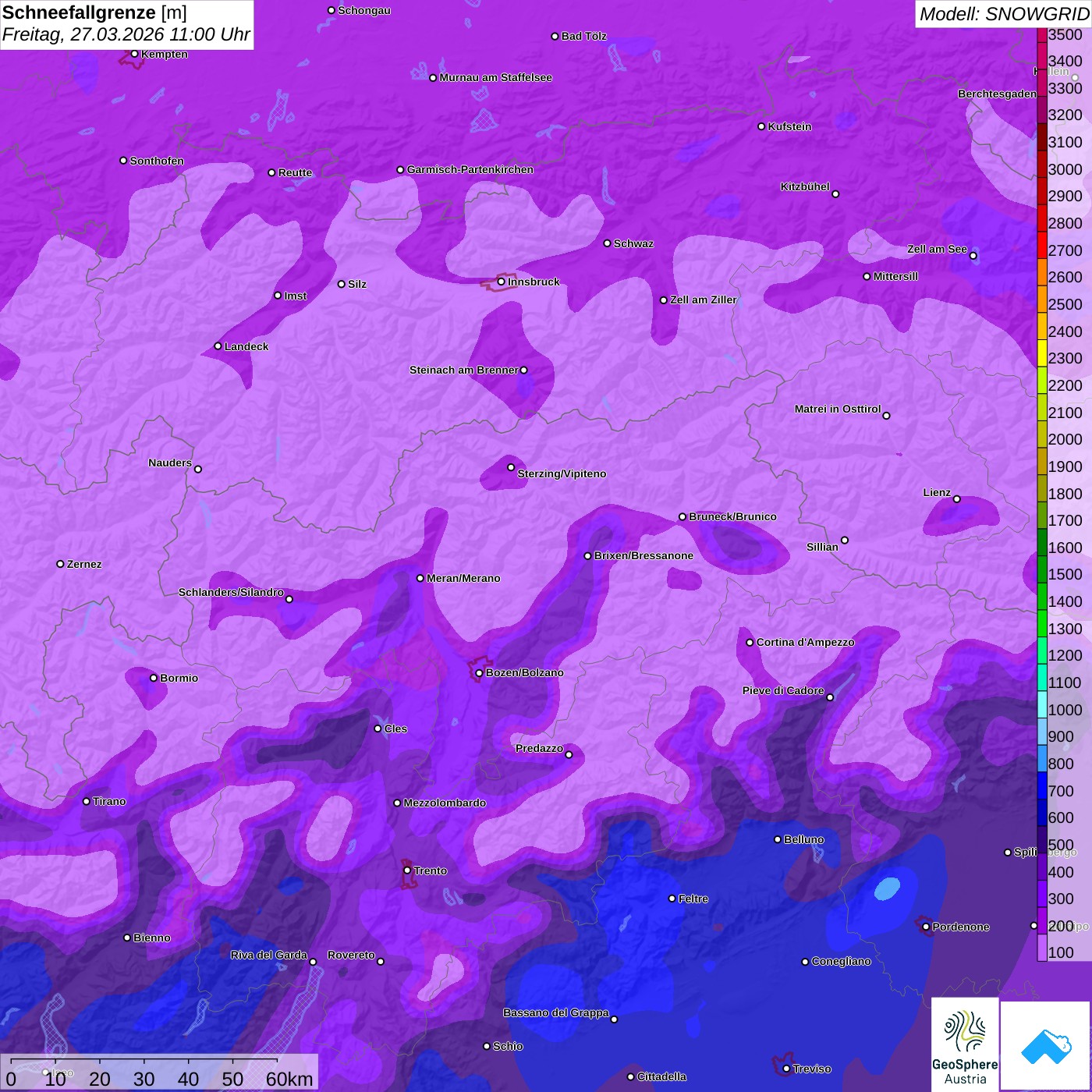This screenshot has height=1092, width=1092.
Task: Click the Kempten city marker dot
Action: point(134,54)
